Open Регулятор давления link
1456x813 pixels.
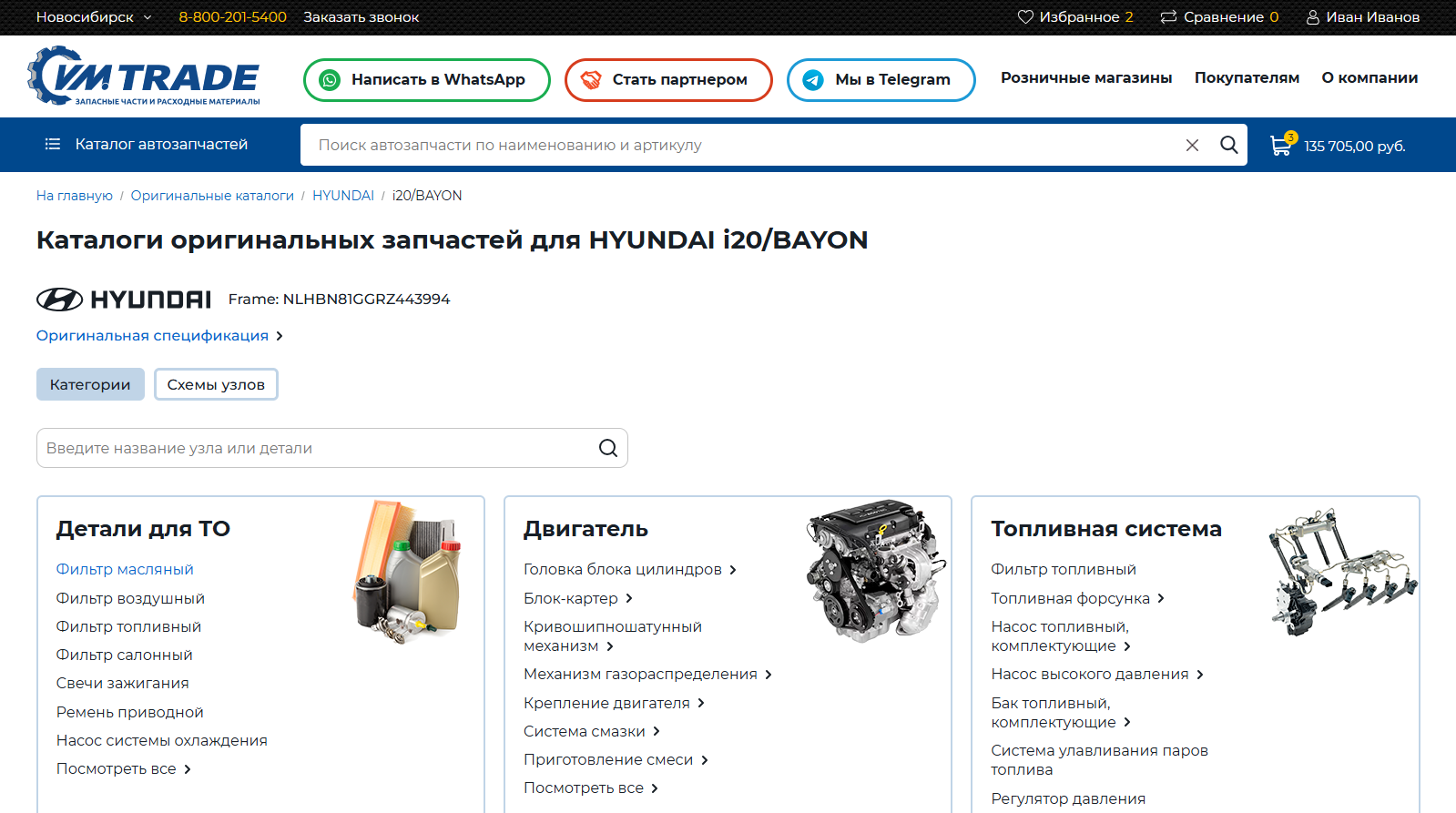pyautogui.click(x=1068, y=799)
